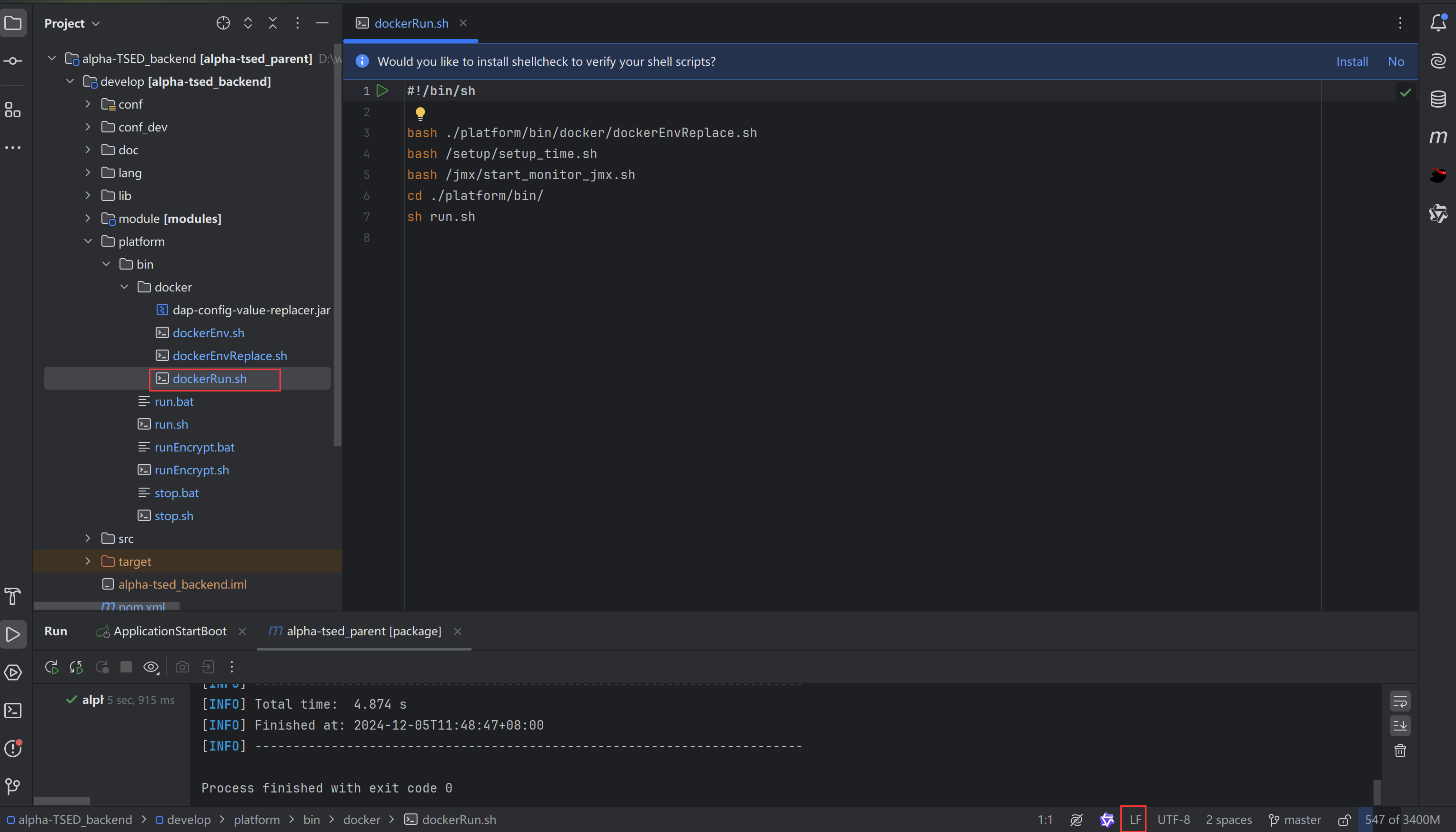
Task: Change LF line separator in status bar
Action: (x=1135, y=820)
